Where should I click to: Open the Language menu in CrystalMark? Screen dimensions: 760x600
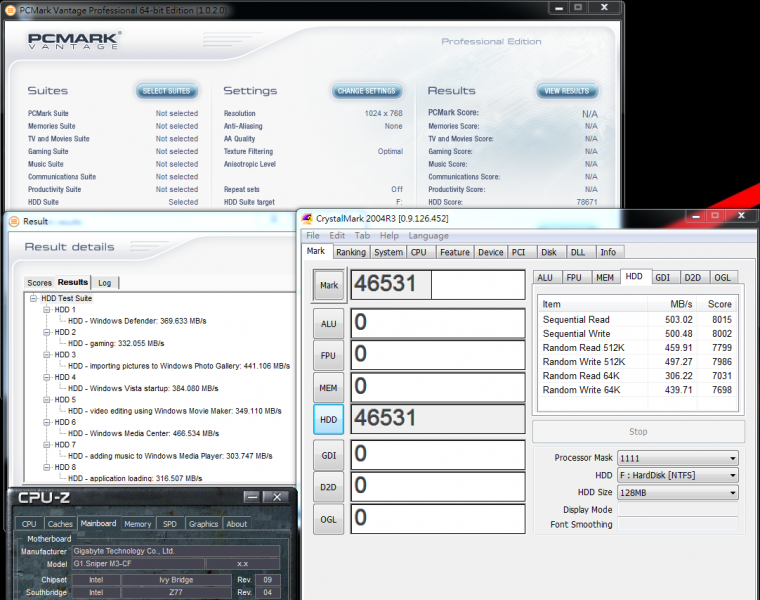pyautogui.click(x=428, y=236)
